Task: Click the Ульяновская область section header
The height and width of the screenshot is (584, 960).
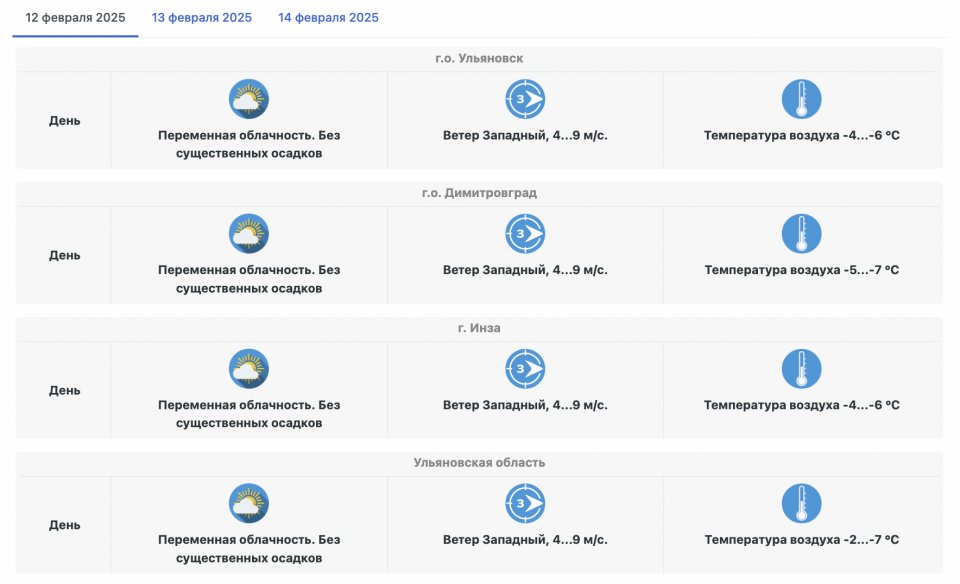Action: 479,463
